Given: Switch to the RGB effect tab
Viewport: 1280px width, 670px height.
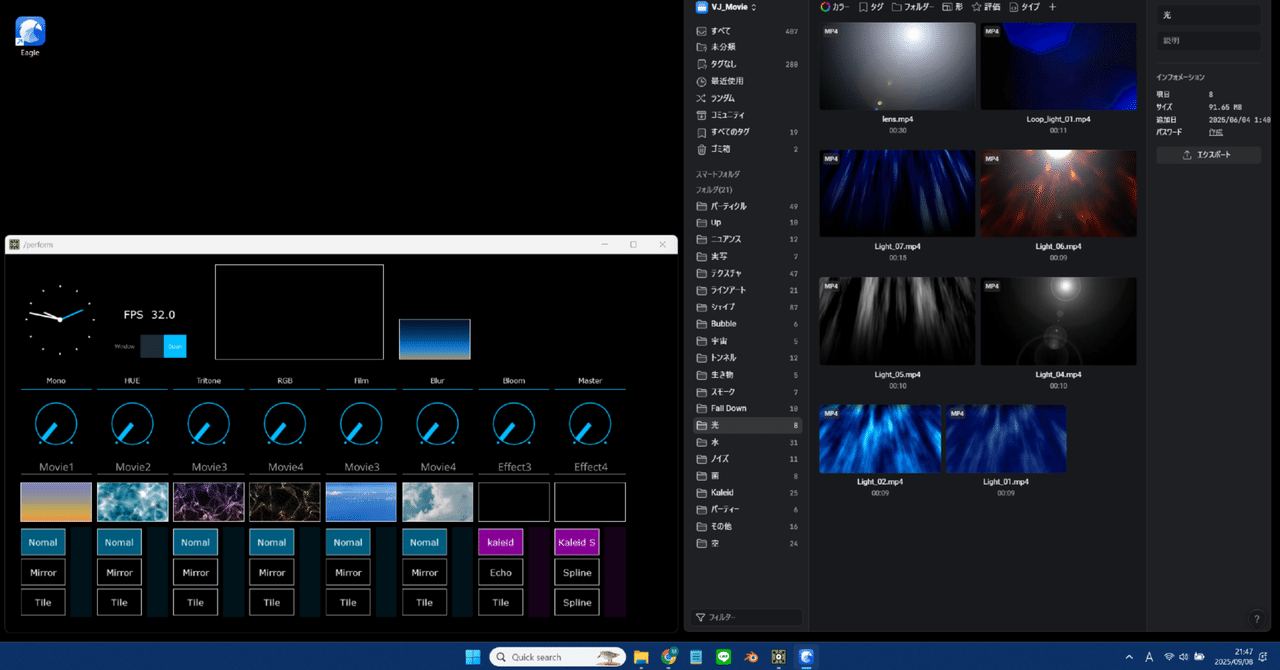Looking at the screenshot, I should (x=284, y=380).
